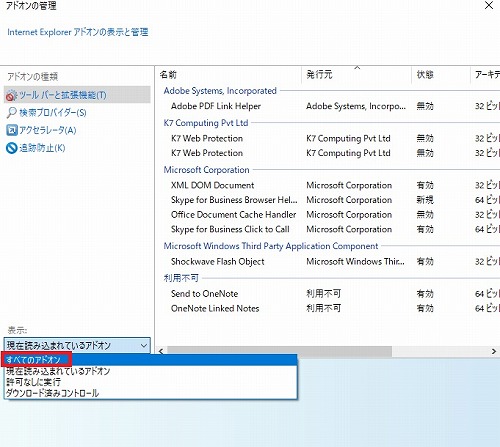Choose すべてのアドオン from the dropdown list
This screenshot has width=500, height=447.
150,360
